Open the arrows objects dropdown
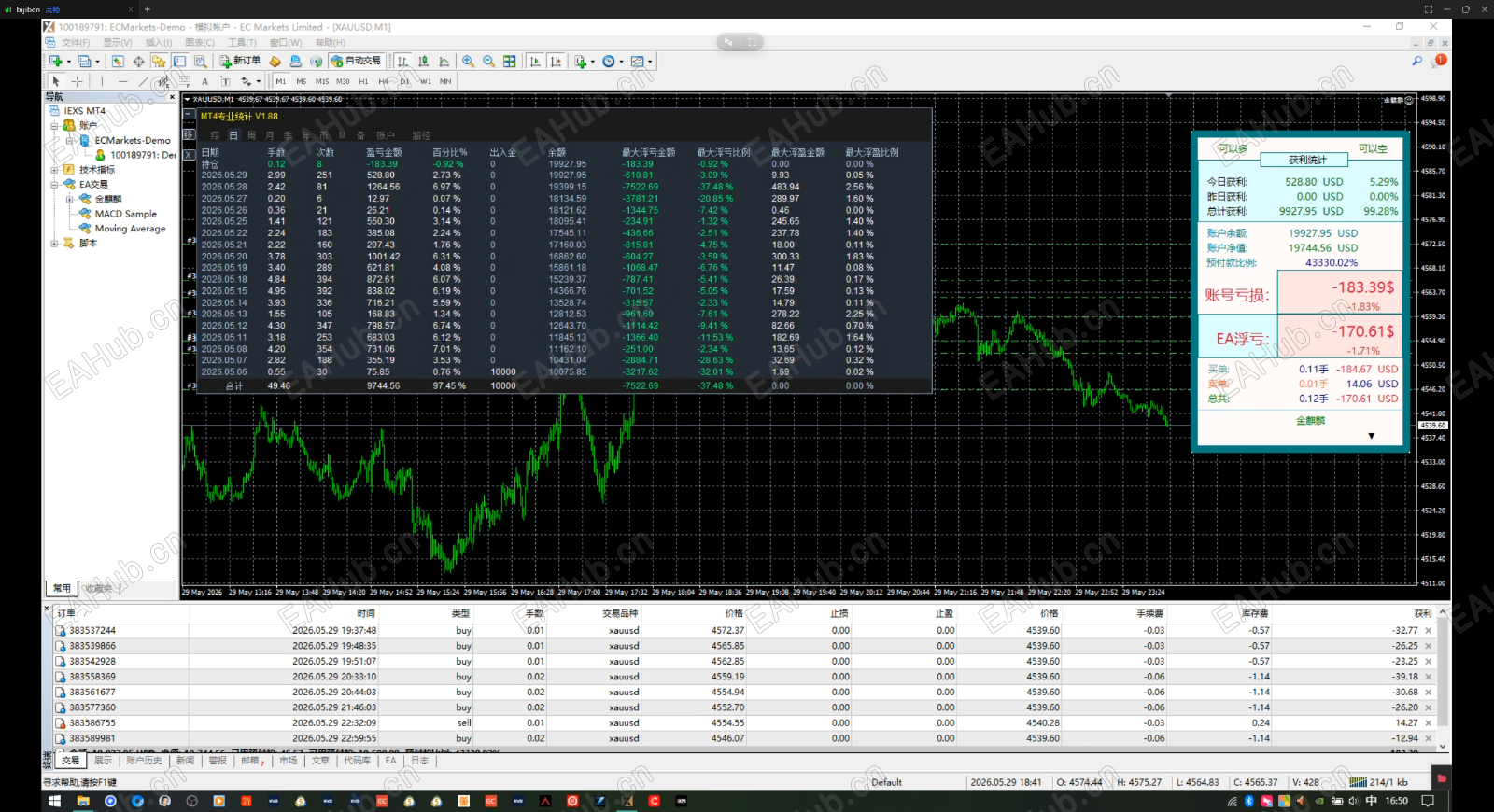1494x812 pixels. click(x=251, y=81)
